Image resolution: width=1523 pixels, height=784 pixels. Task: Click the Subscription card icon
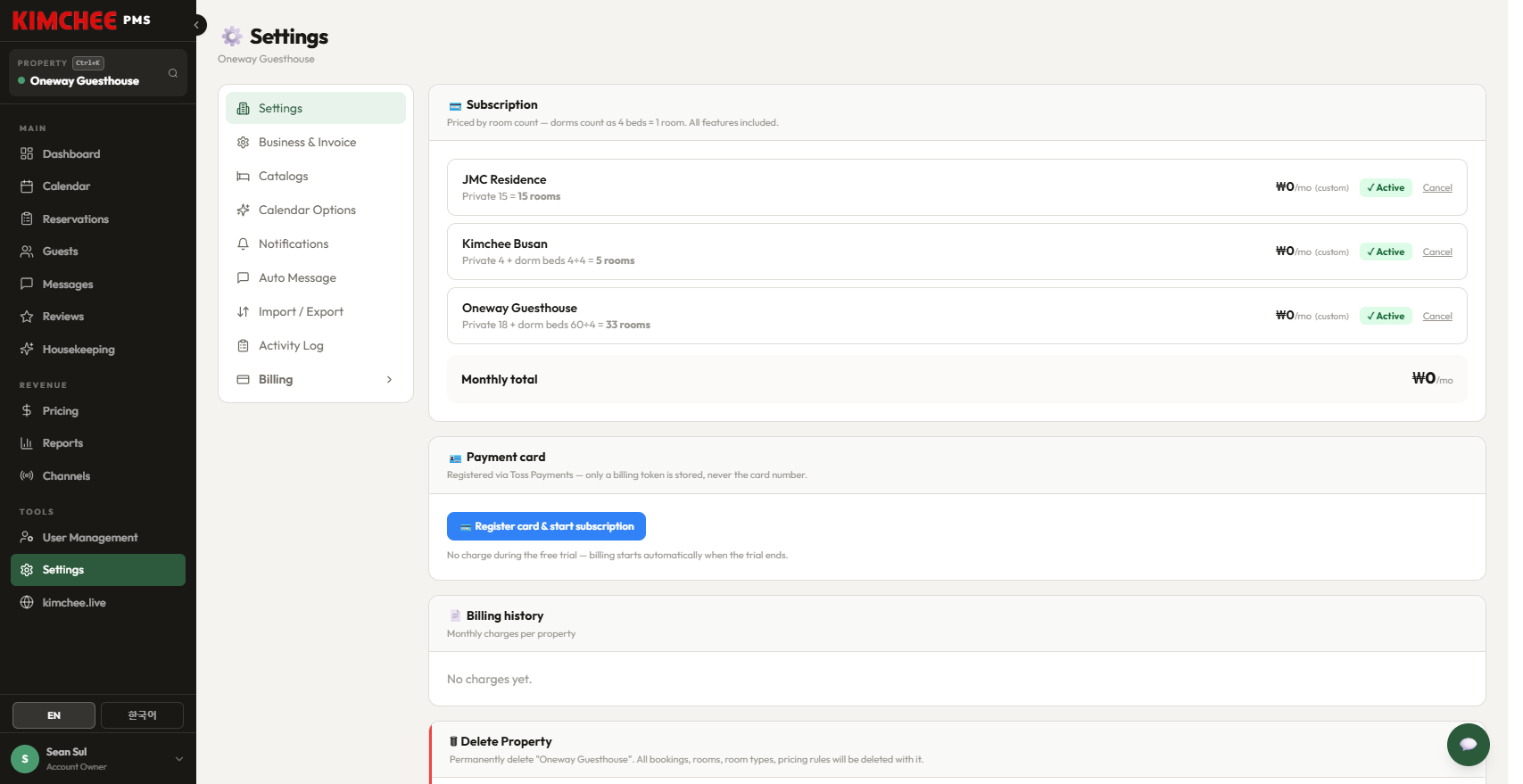(x=455, y=106)
